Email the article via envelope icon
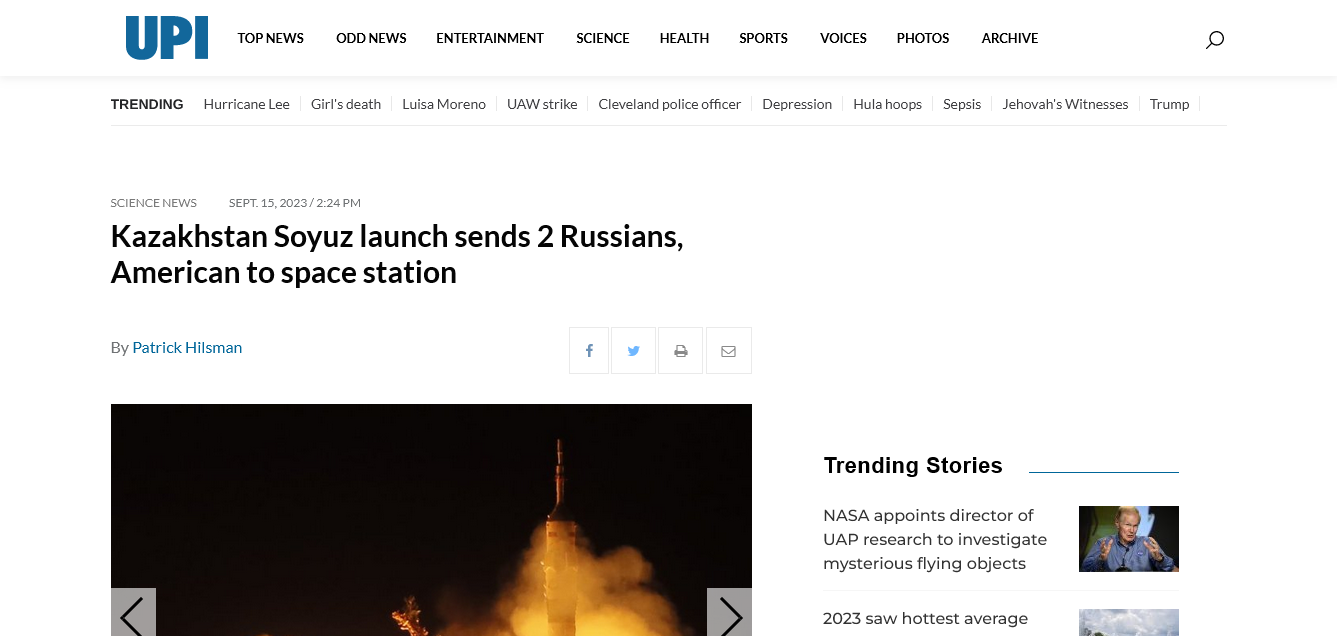Screen dimensions: 1337x636 pyautogui.click(x=728, y=351)
